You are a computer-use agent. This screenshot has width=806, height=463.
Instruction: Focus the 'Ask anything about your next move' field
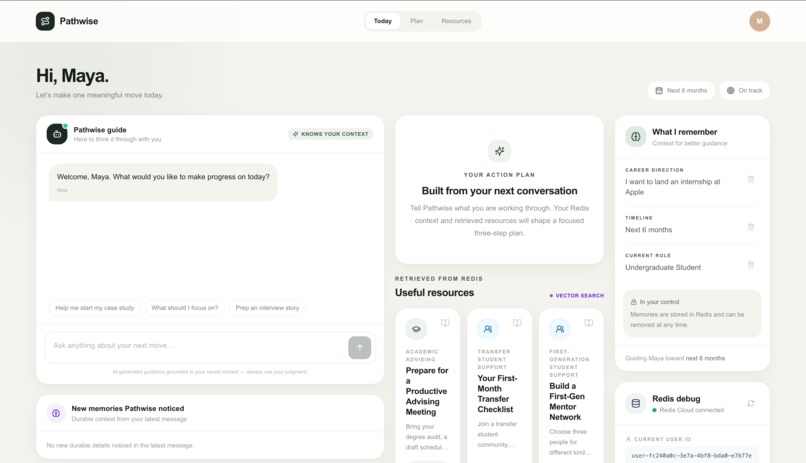[198, 346]
